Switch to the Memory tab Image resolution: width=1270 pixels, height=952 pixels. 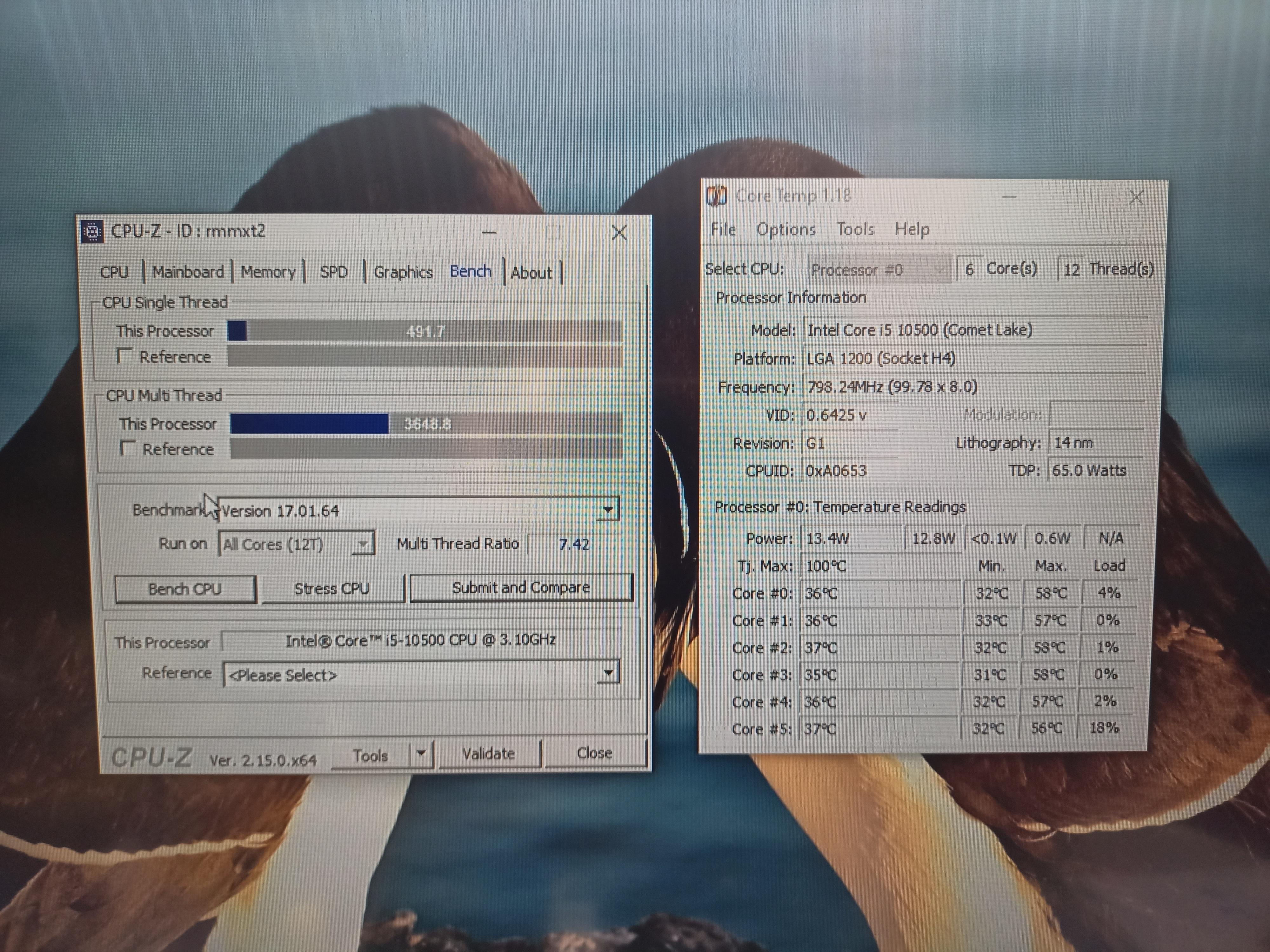[268, 272]
